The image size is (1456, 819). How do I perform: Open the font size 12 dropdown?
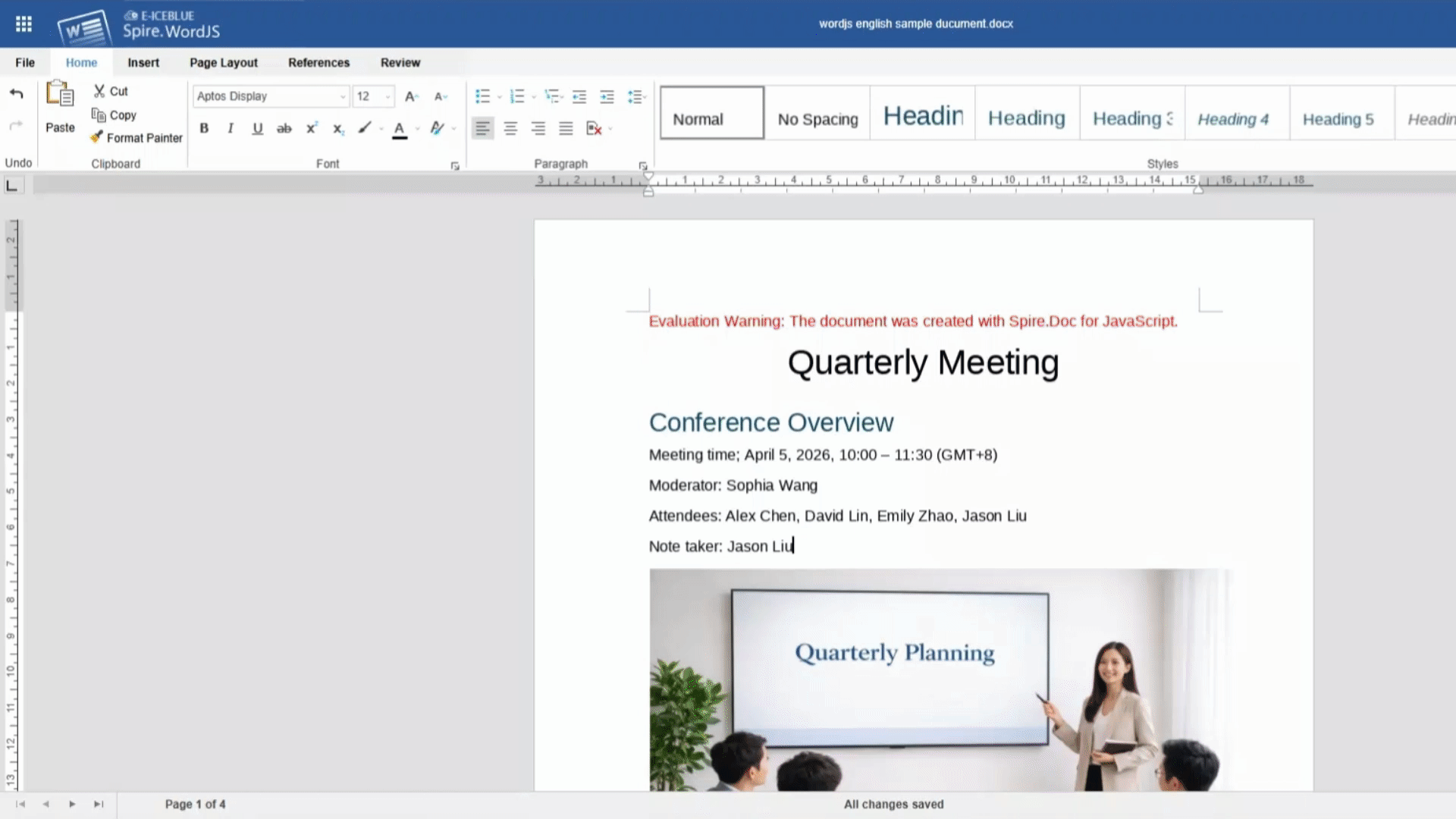(388, 96)
